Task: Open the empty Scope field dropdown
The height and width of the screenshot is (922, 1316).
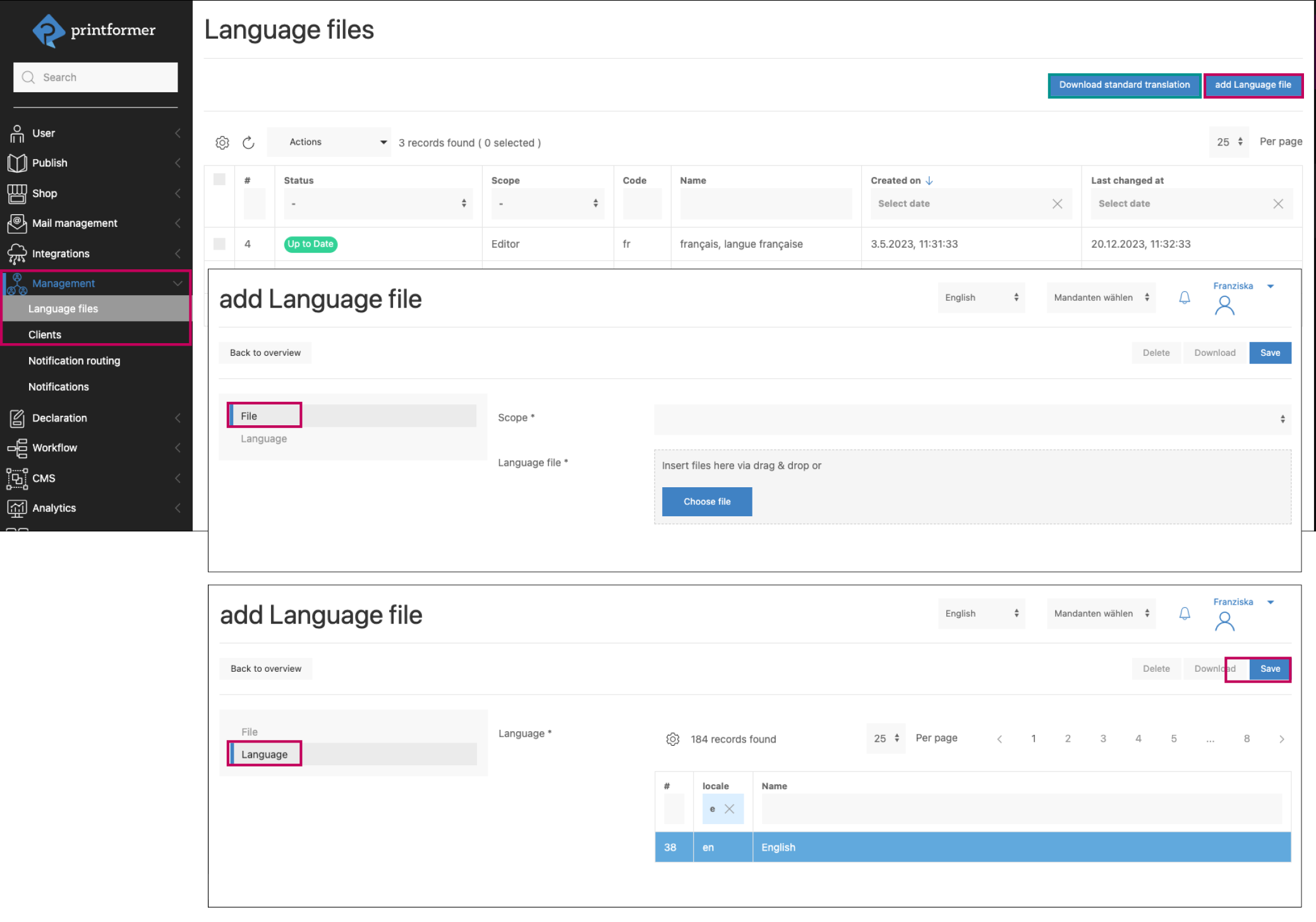Action: pyautogui.click(x=972, y=419)
